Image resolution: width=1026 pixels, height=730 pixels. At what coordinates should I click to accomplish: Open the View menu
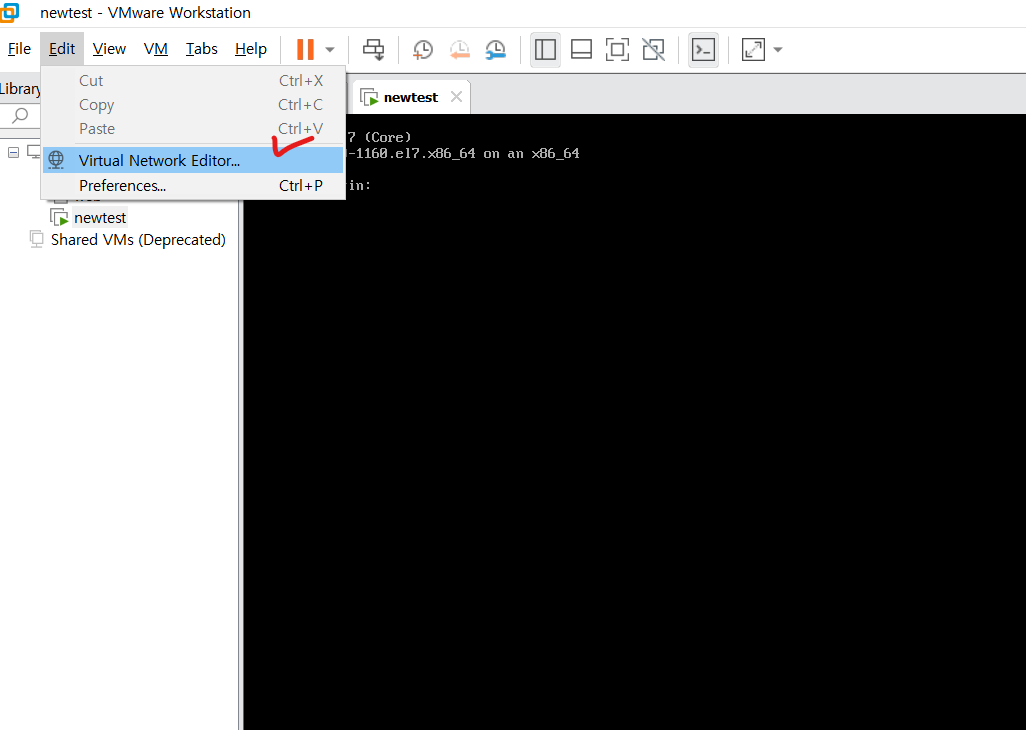coord(109,49)
